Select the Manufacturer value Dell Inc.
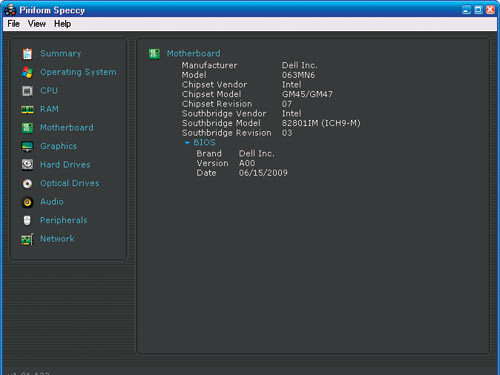Image resolution: width=500 pixels, height=375 pixels. click(300, 65)
